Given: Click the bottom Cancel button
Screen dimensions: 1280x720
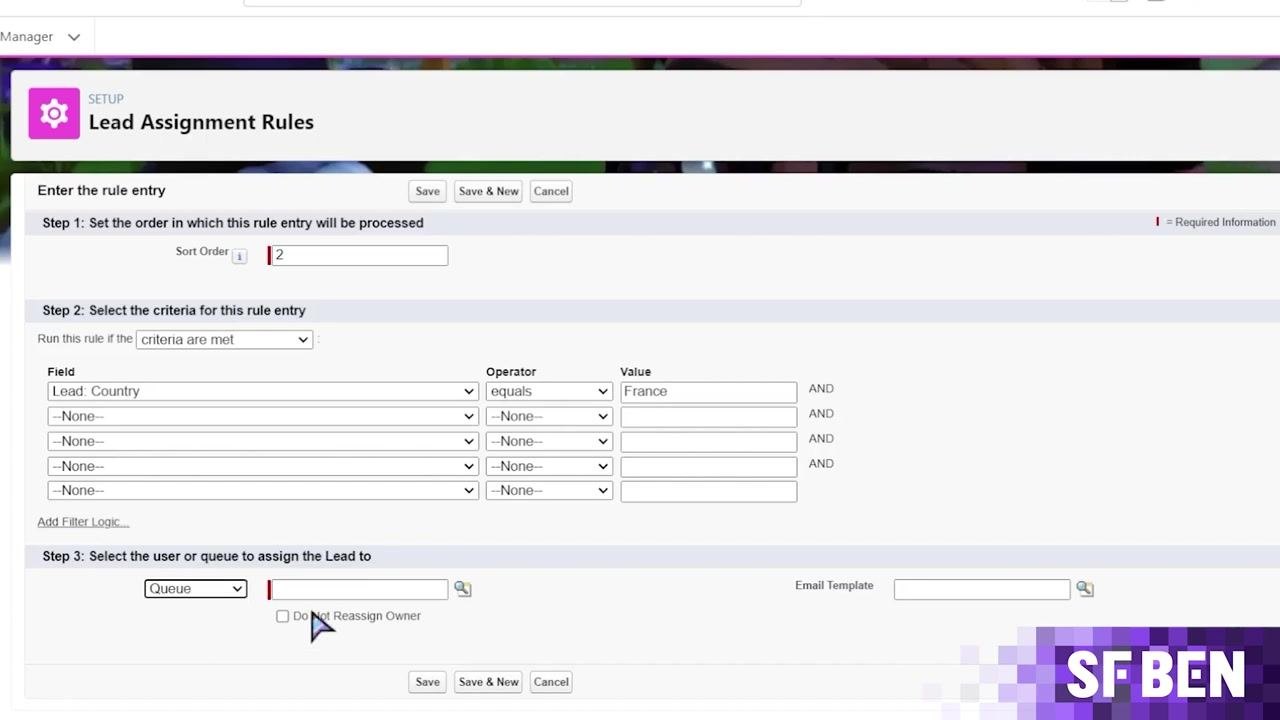Looking at the screenshot, I should [551, 682].
